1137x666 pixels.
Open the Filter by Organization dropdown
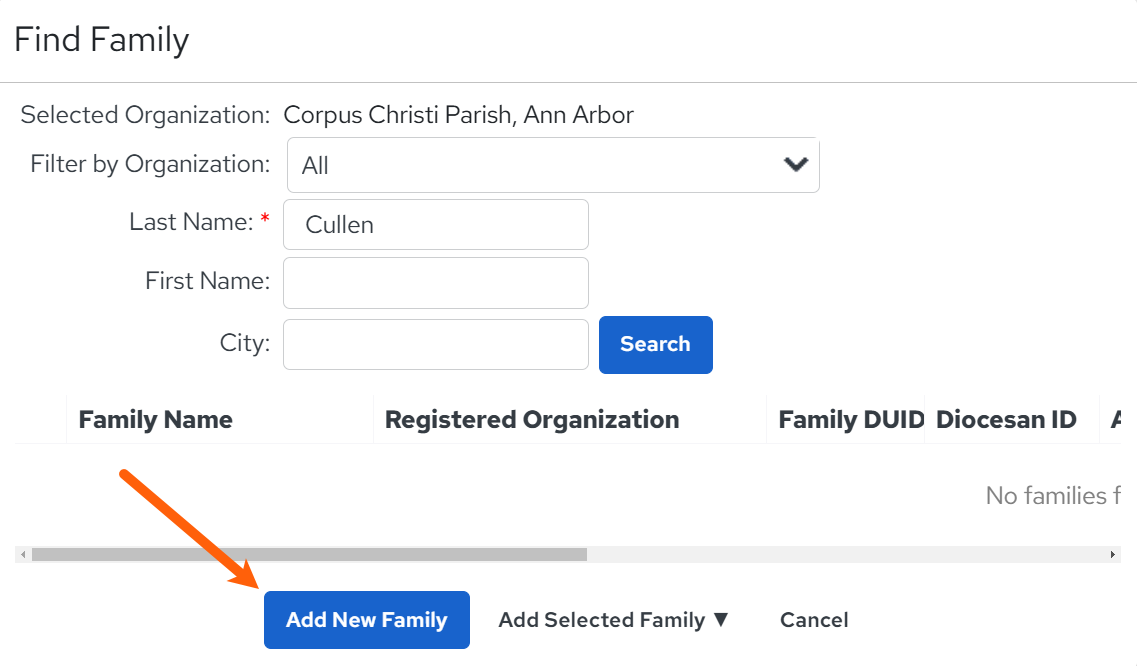(x=553, y=165)
